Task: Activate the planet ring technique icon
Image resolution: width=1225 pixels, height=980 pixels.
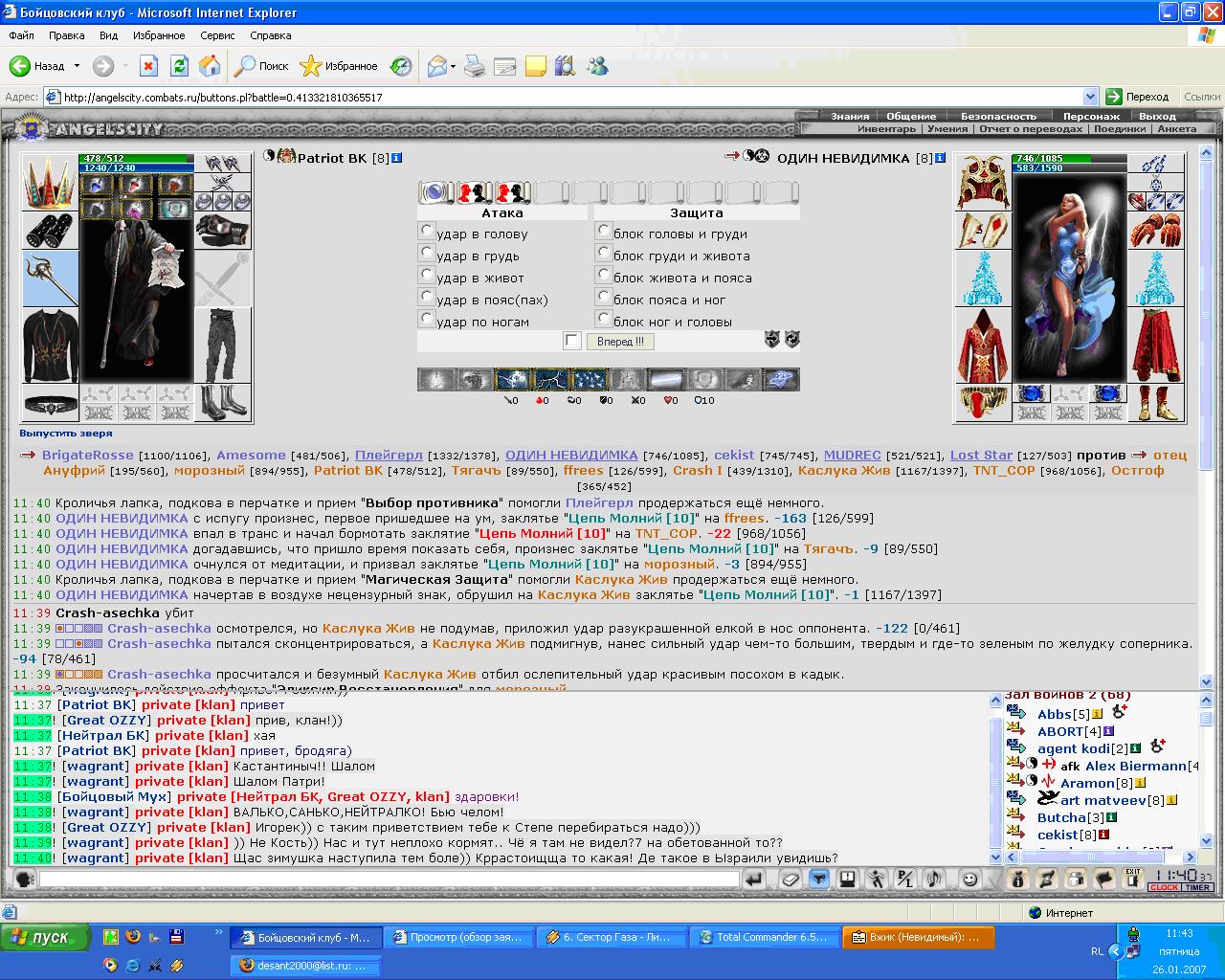Action: coord(781,379)
